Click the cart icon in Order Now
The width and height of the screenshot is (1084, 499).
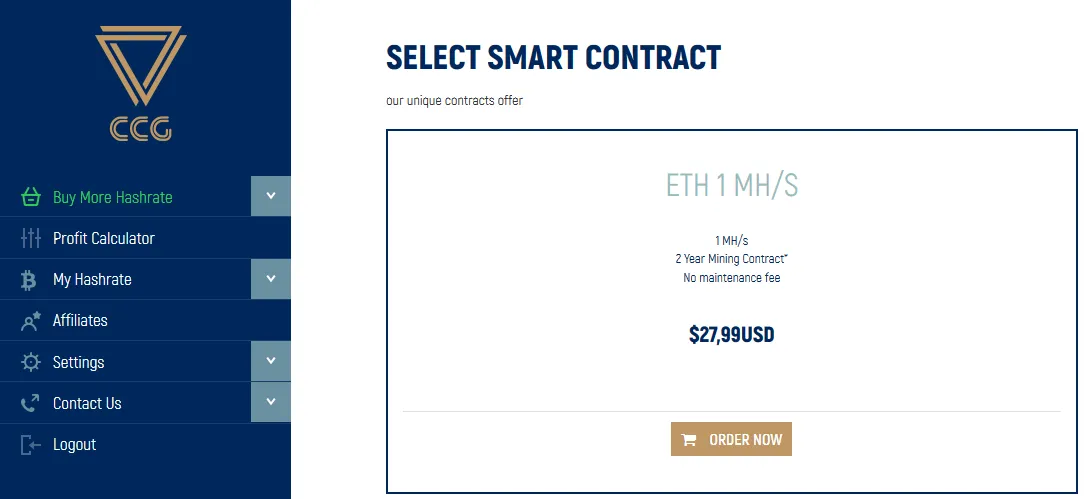(x=689, y=440)
